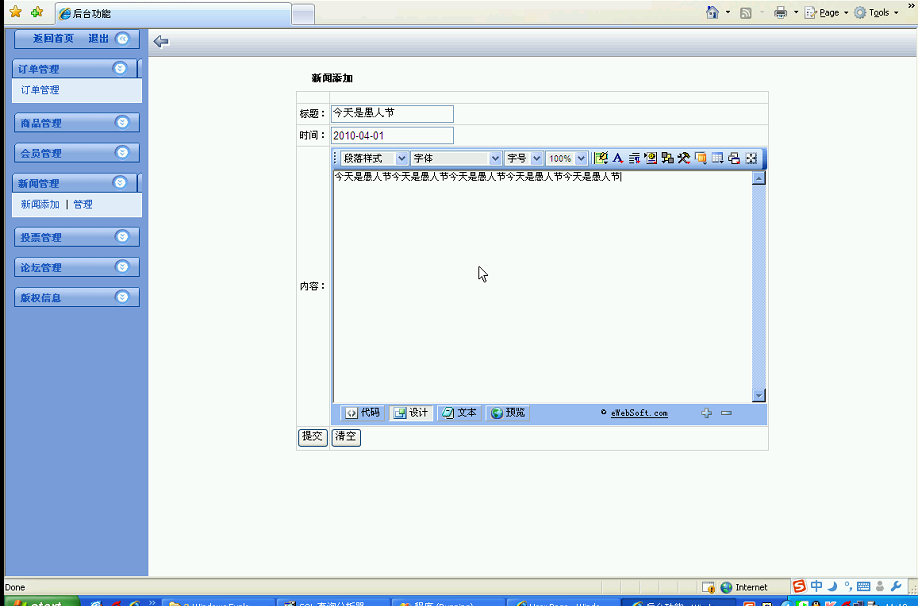This screenshot has height=606, width=918.
Task: Click the plus icon to enlarge editor
Action: coord(707,413)
